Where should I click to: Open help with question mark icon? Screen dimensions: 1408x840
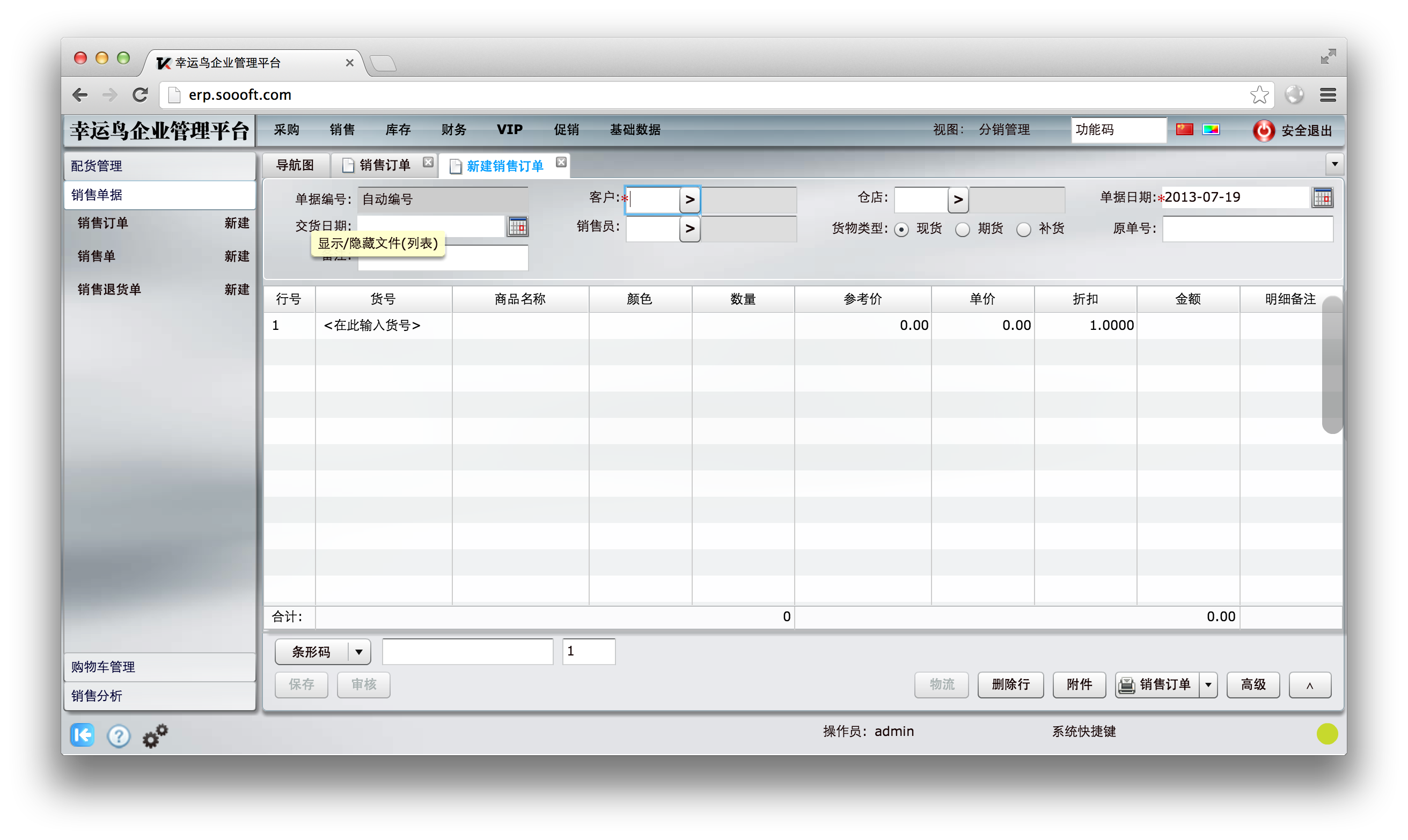point(119,736)
